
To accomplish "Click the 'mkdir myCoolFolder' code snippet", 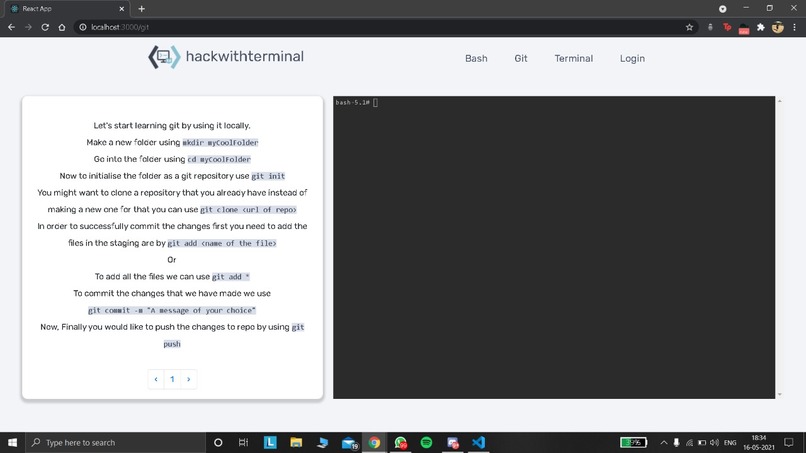I will [x=221, y=142].
